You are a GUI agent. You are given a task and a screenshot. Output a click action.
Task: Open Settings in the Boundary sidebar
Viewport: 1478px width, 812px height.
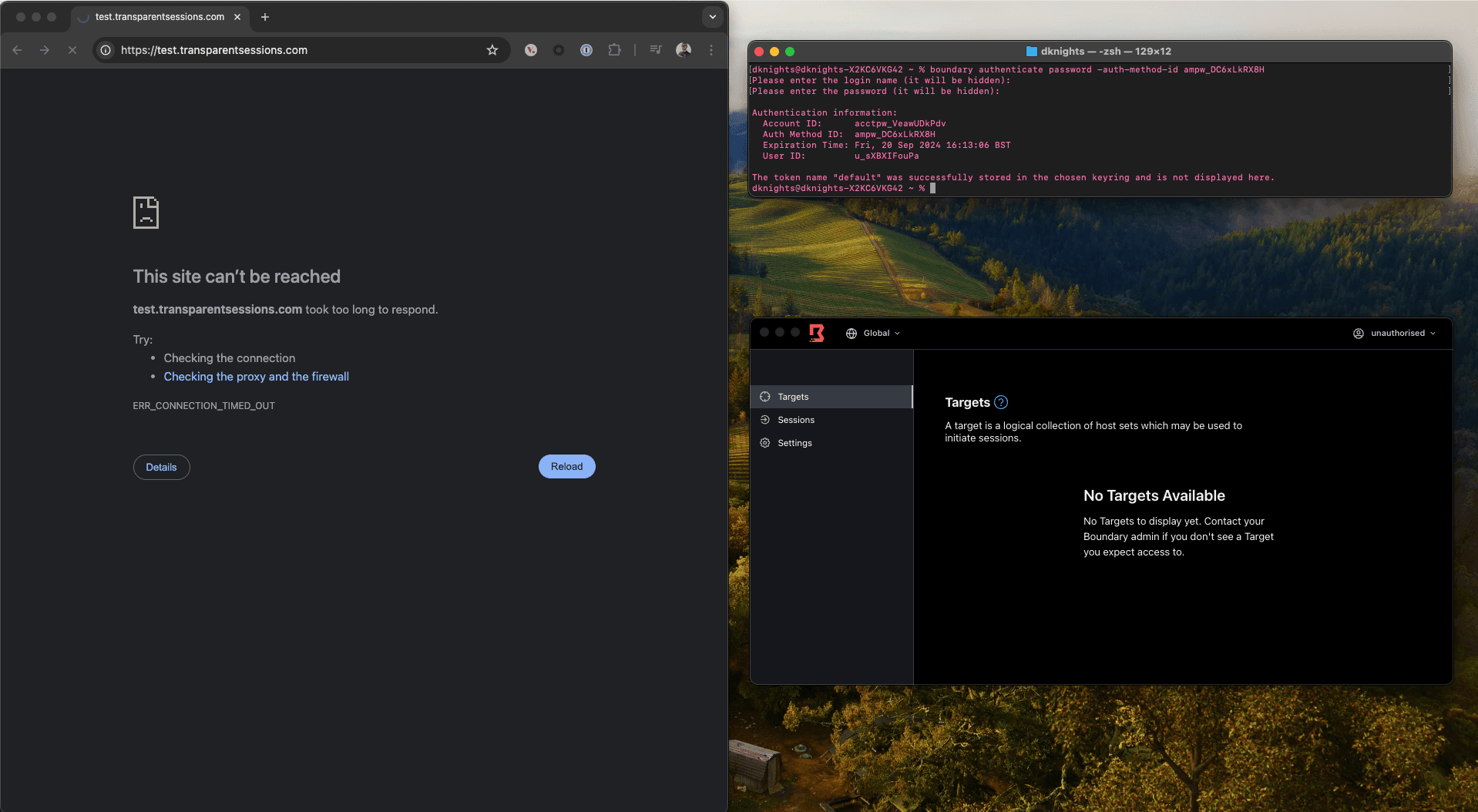(x=794, y=443)
